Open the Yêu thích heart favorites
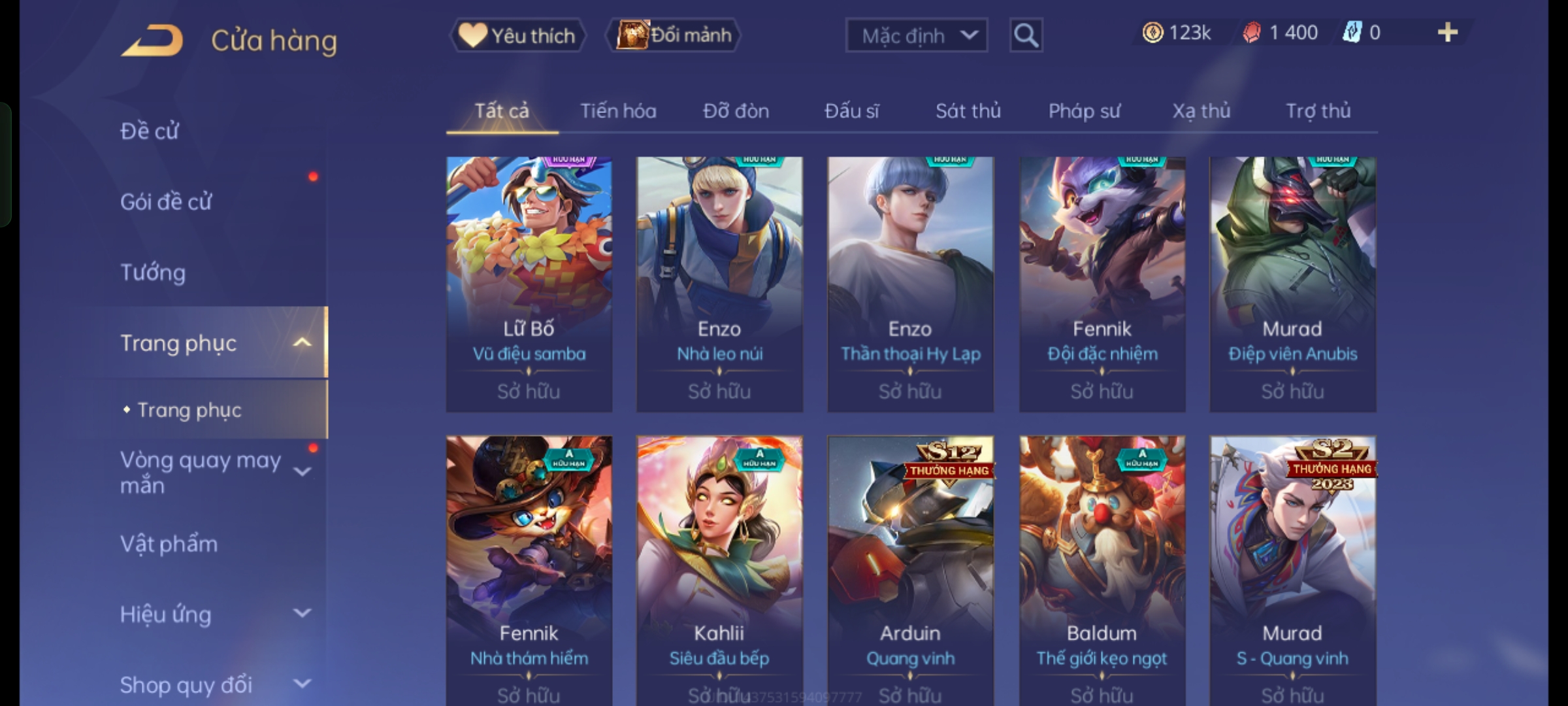 [517, 35]
